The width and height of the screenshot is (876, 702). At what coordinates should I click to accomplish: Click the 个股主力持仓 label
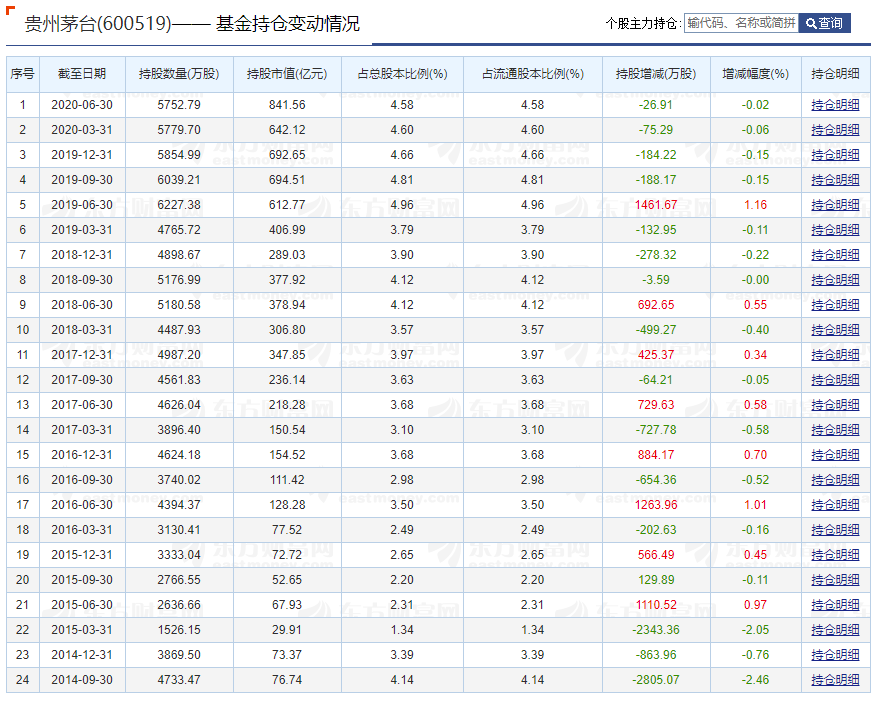643,23
